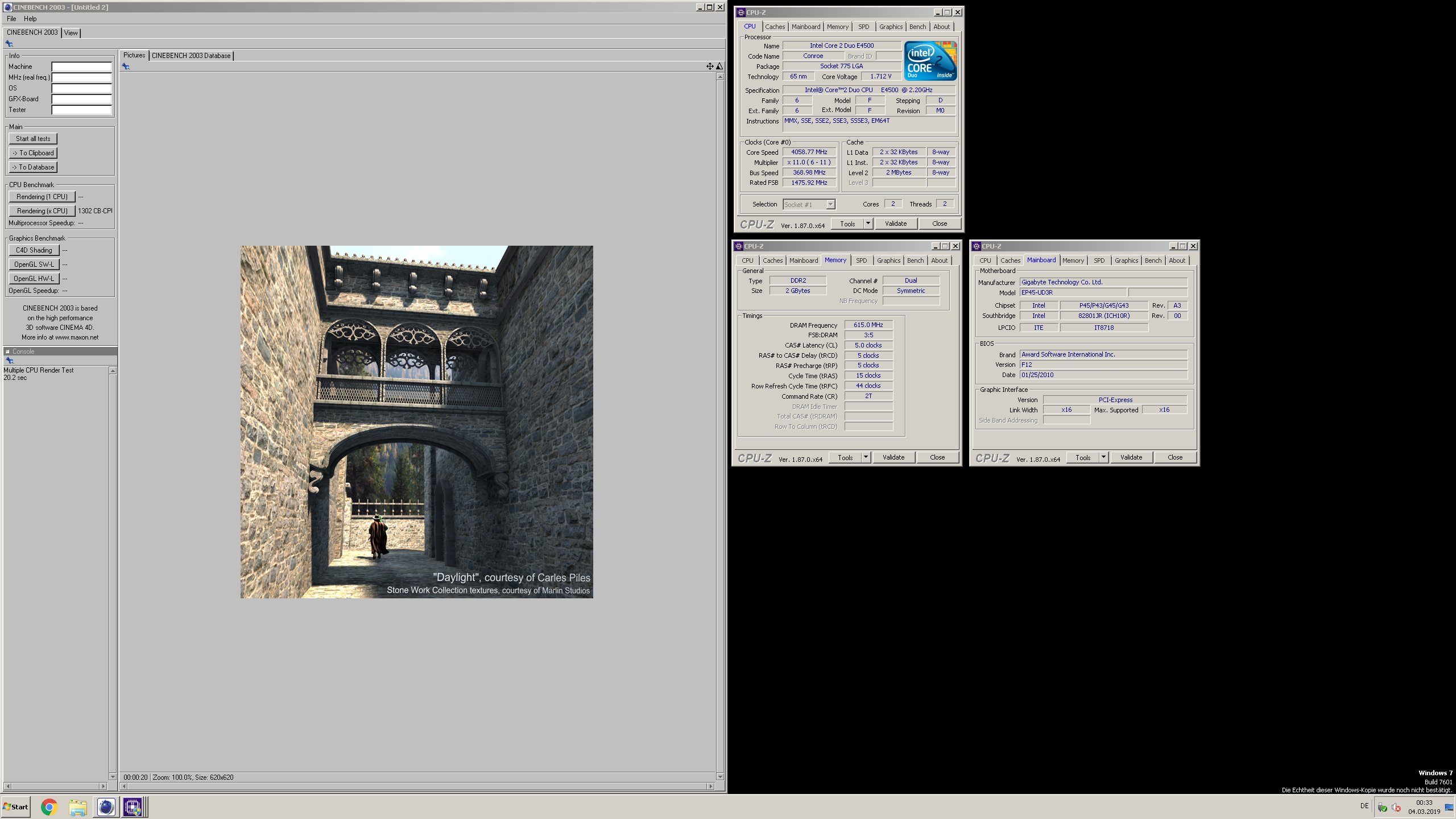Image resolution: width=1456 pixels, height=819 pixels.
Task: Switch to the CPU-Z taskbar icon
Action: click(133, 806)
